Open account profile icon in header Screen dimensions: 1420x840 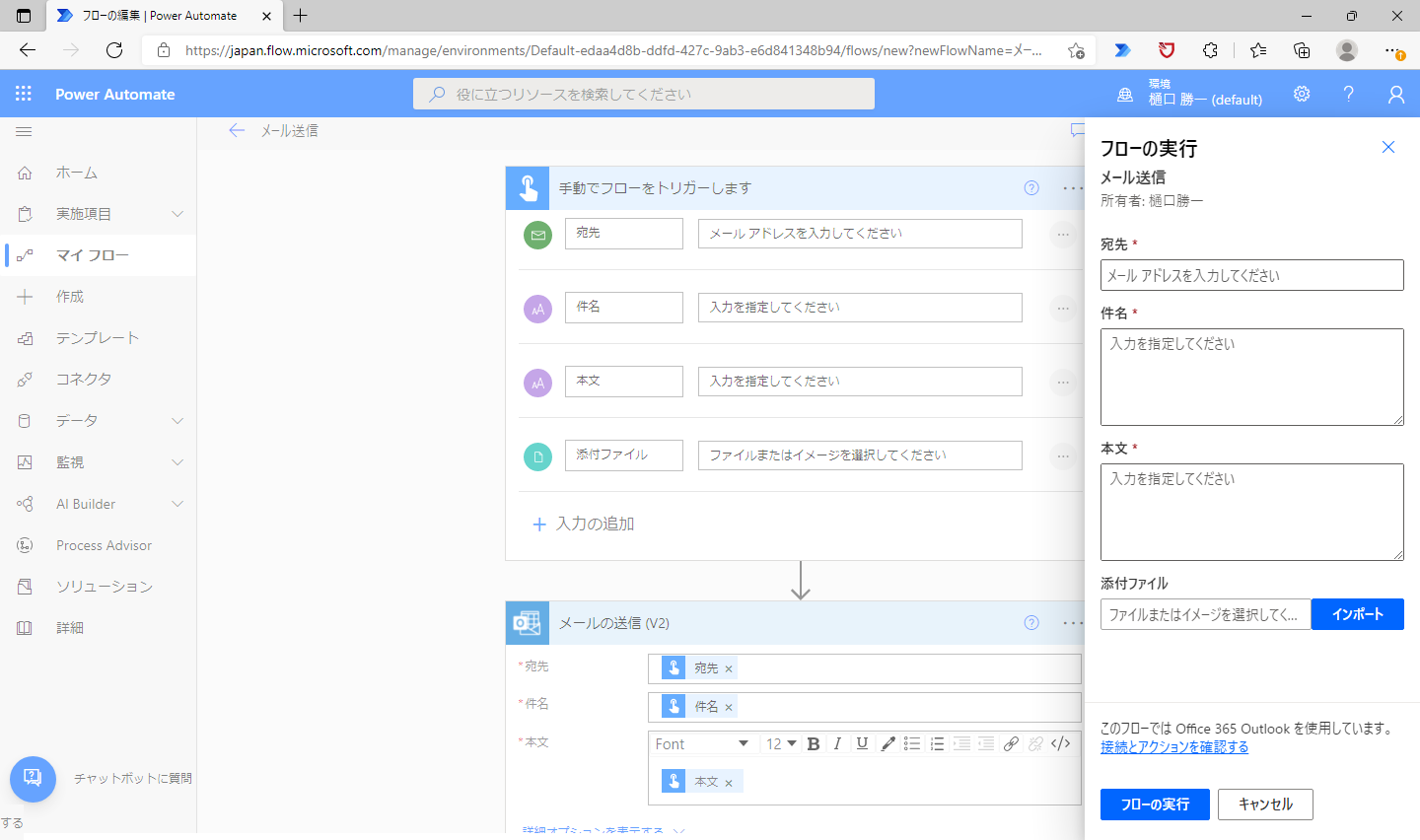click(1395, 94)
